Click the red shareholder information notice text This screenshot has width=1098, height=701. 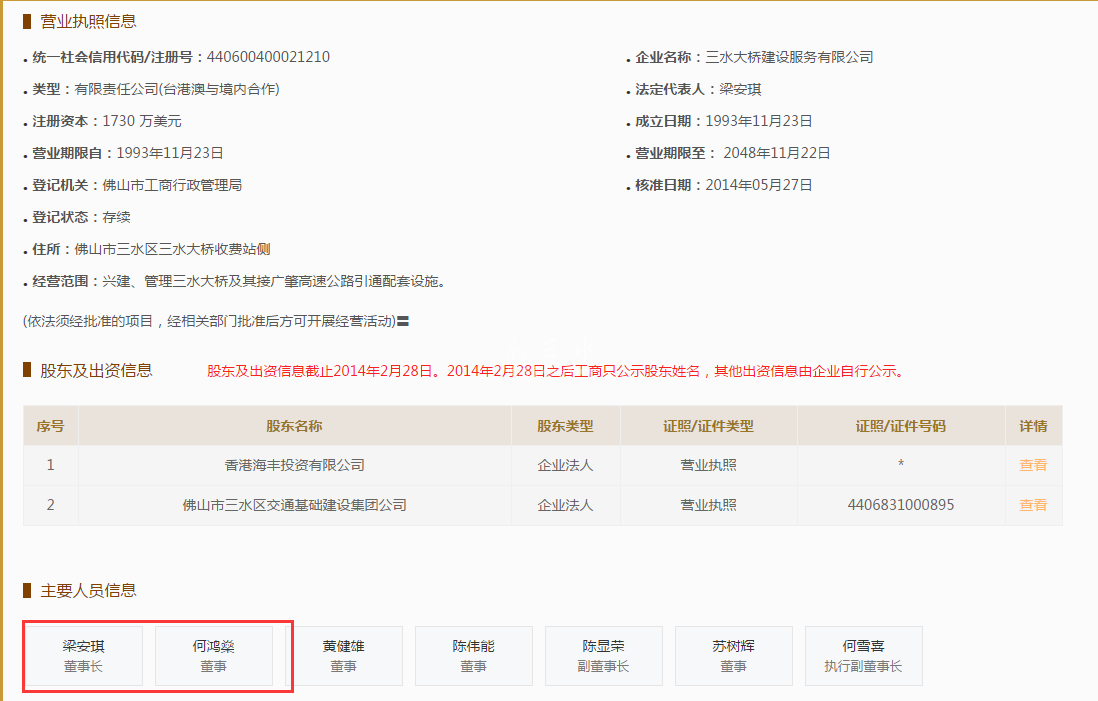pyautogui.click(x=555, y=371)
